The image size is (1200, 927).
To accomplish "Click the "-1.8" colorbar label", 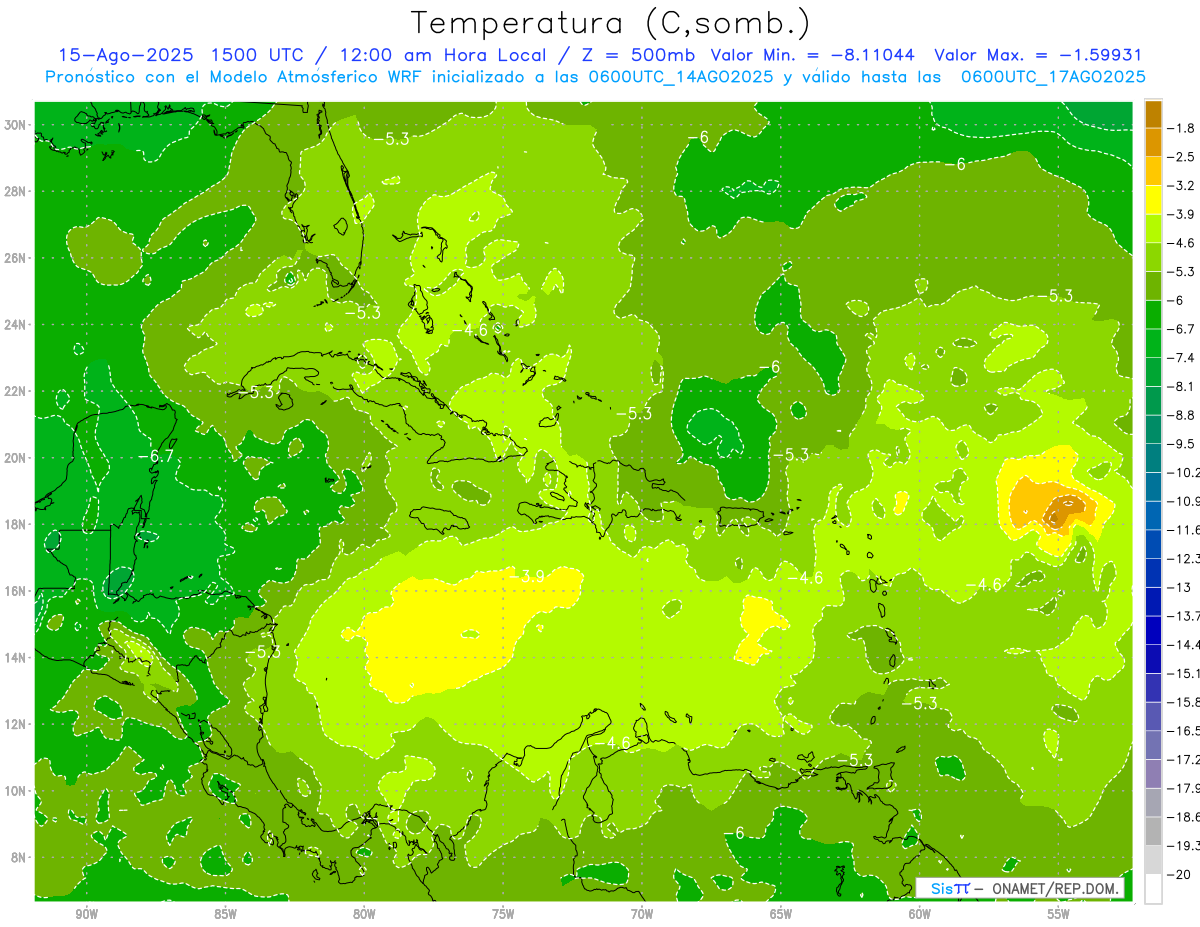I will tap(1183, 128).
